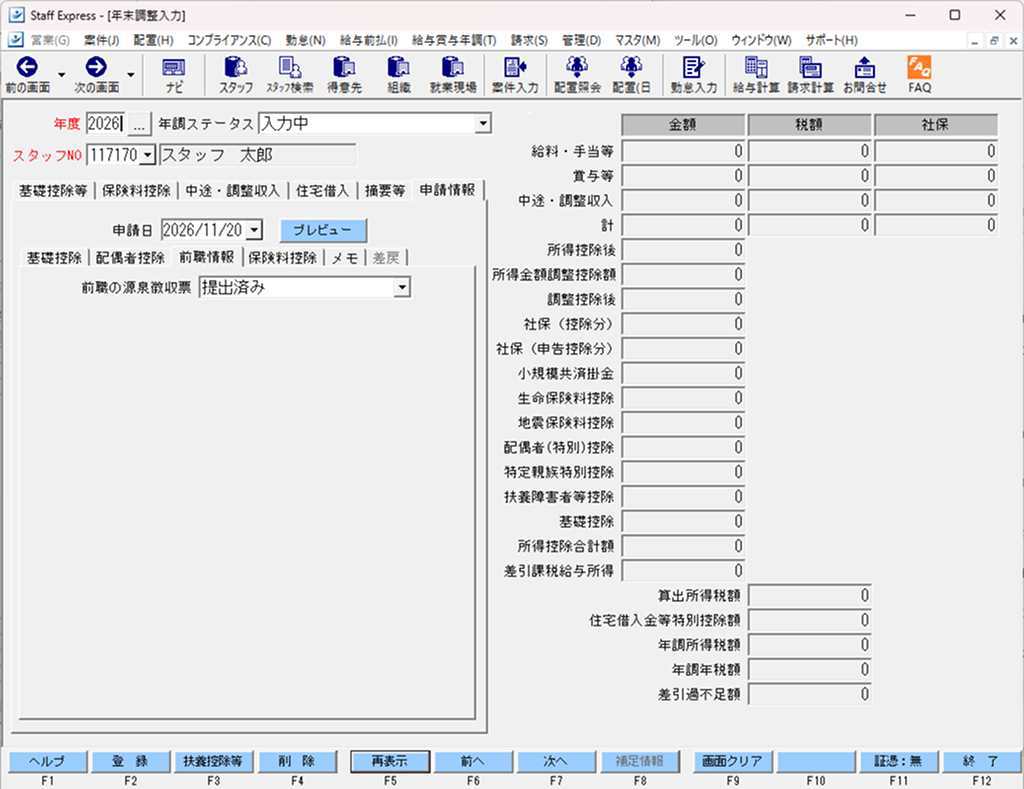This screenshot has height=789, width=1024.
Task: Select the 基礎控除 sub-tab
Action: coord(54,258)
